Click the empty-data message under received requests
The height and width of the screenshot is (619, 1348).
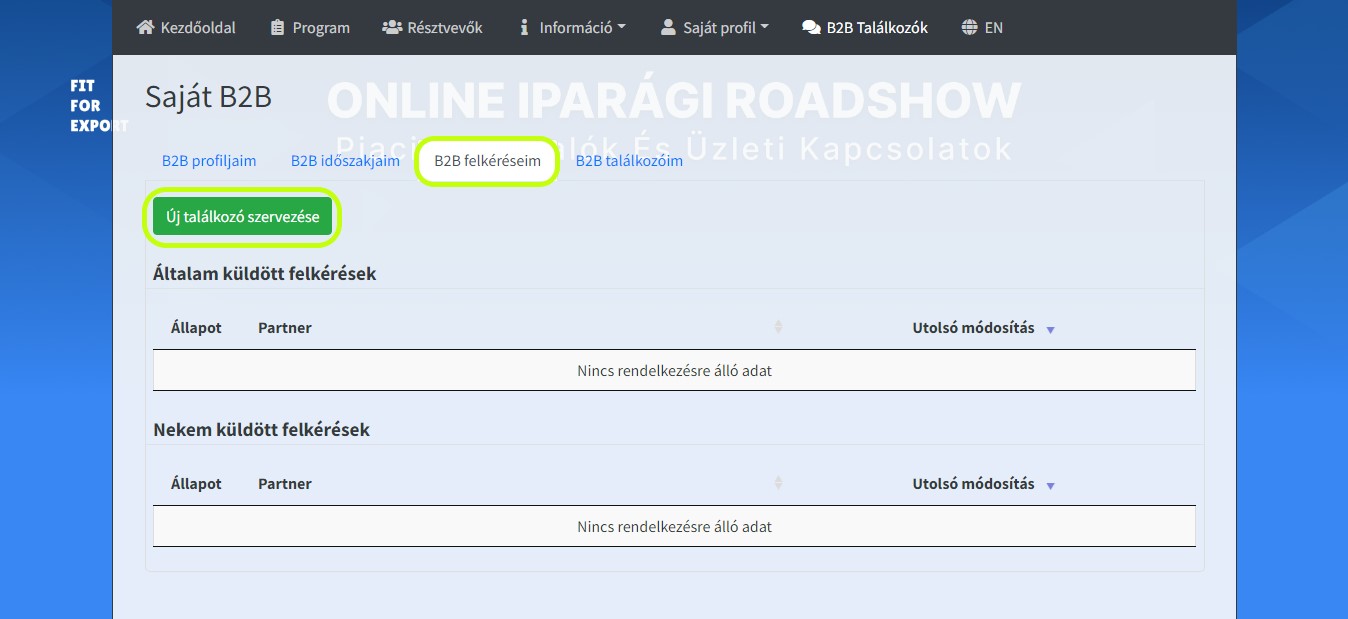[x=674, y=527]
